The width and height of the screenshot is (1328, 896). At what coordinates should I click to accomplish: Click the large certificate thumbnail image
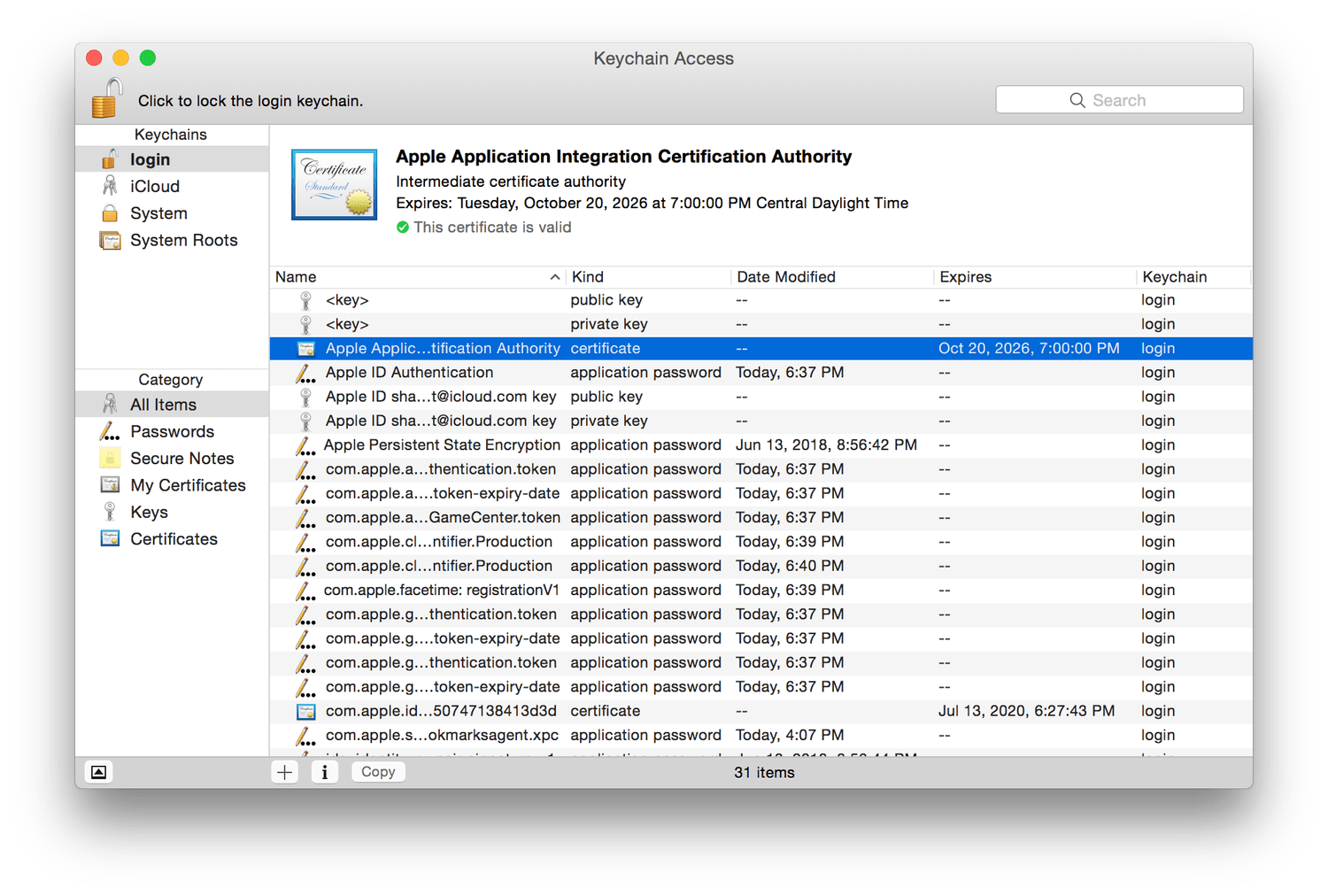click(x=335, y=184)
